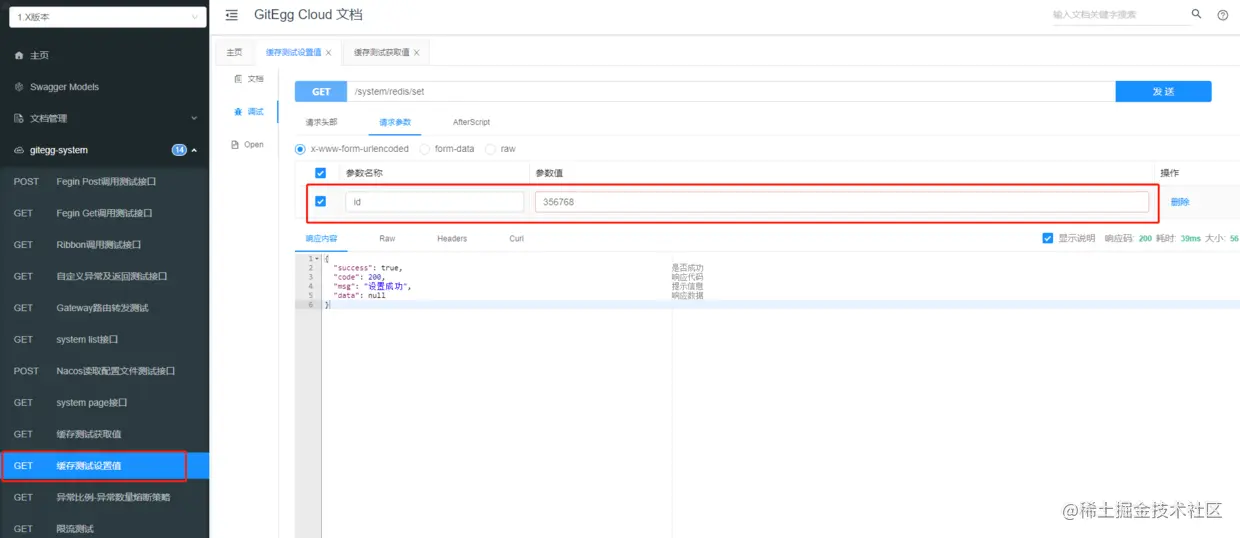Click the GET method selector
Viewport: 1240px width, 538px height.
pyautogui.click(x=321, y=91)
